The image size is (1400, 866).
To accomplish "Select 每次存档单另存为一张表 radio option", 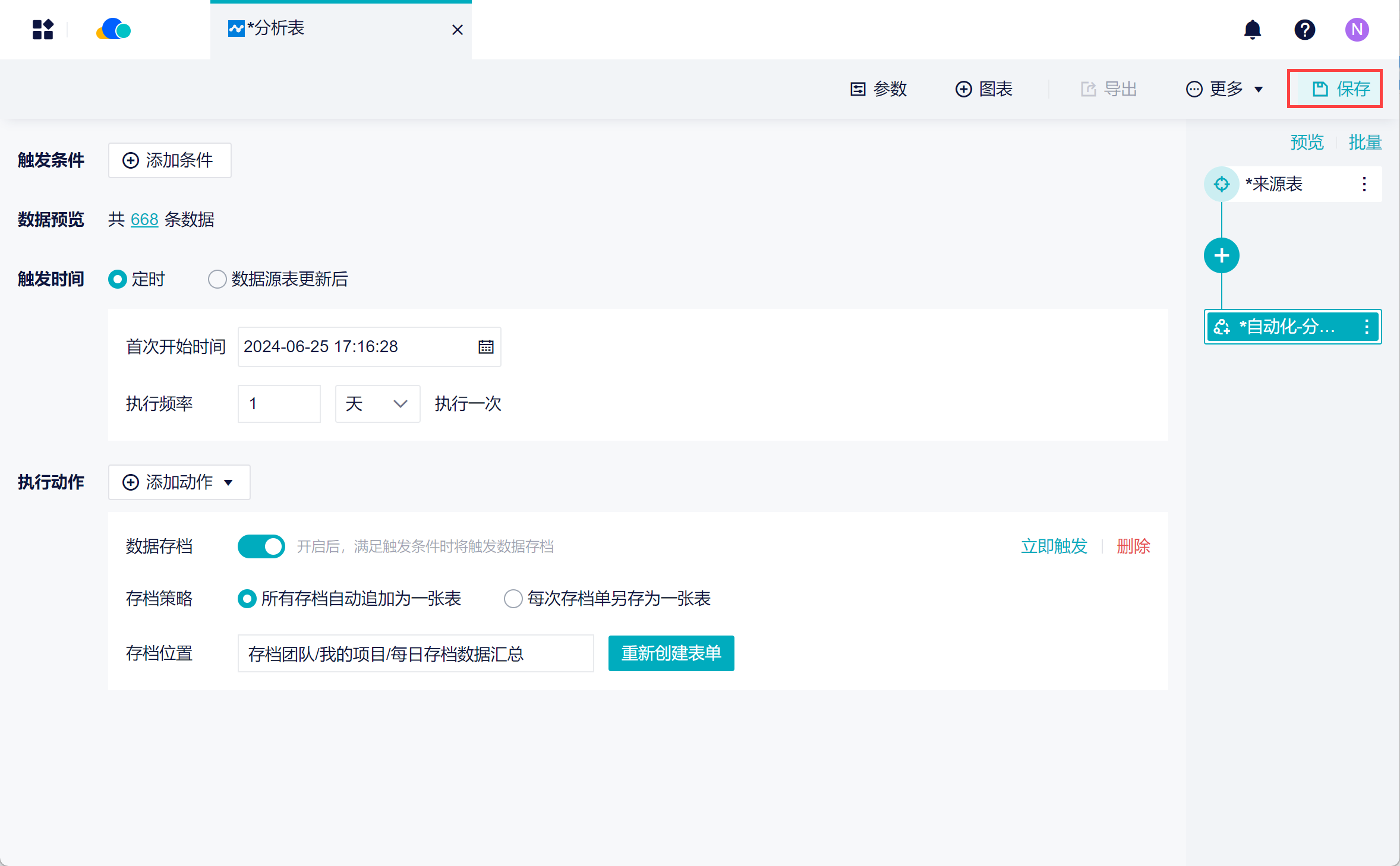I will tap(513, 599).
